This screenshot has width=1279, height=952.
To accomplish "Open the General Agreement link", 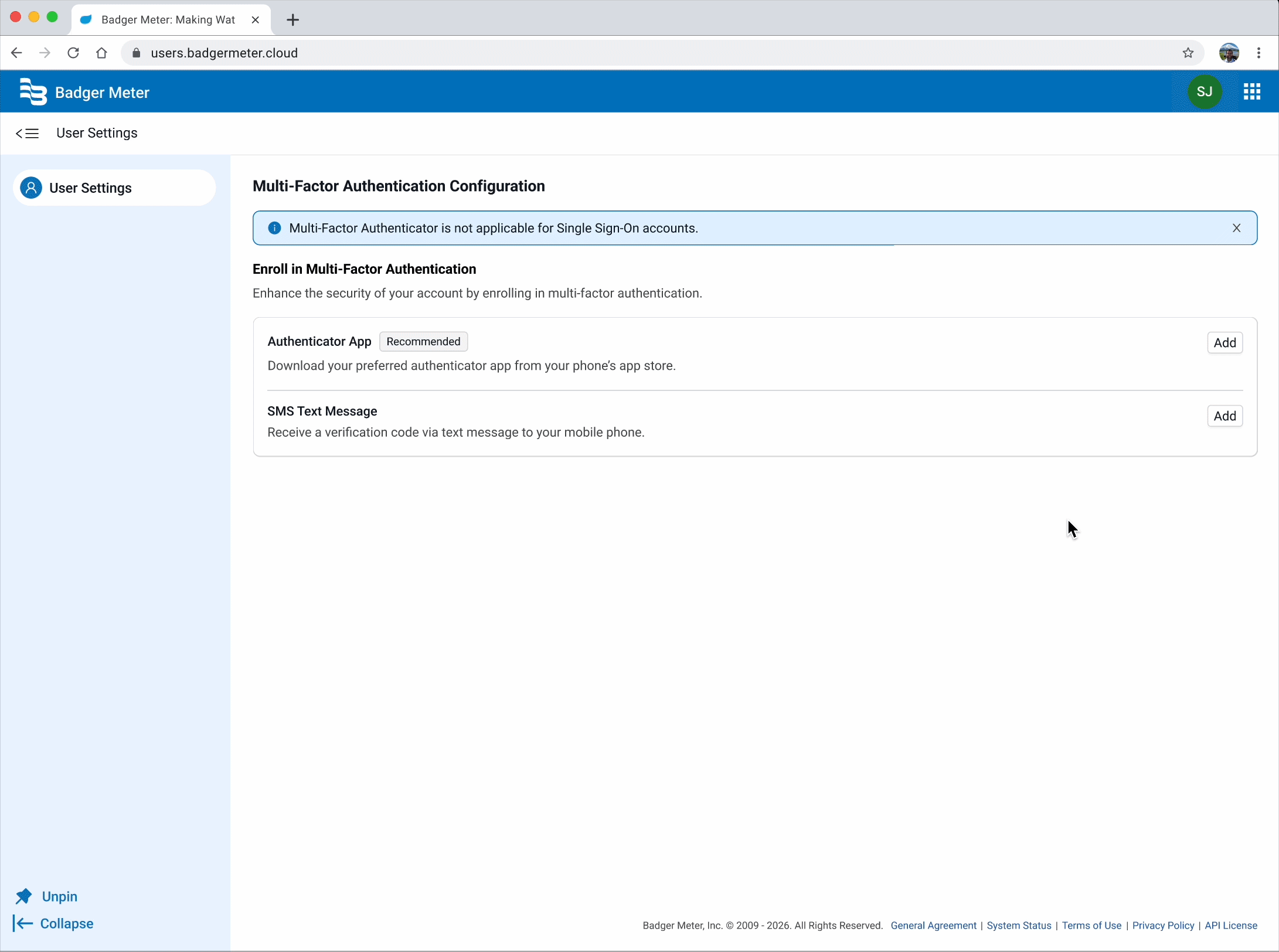I will coord(933,926).
